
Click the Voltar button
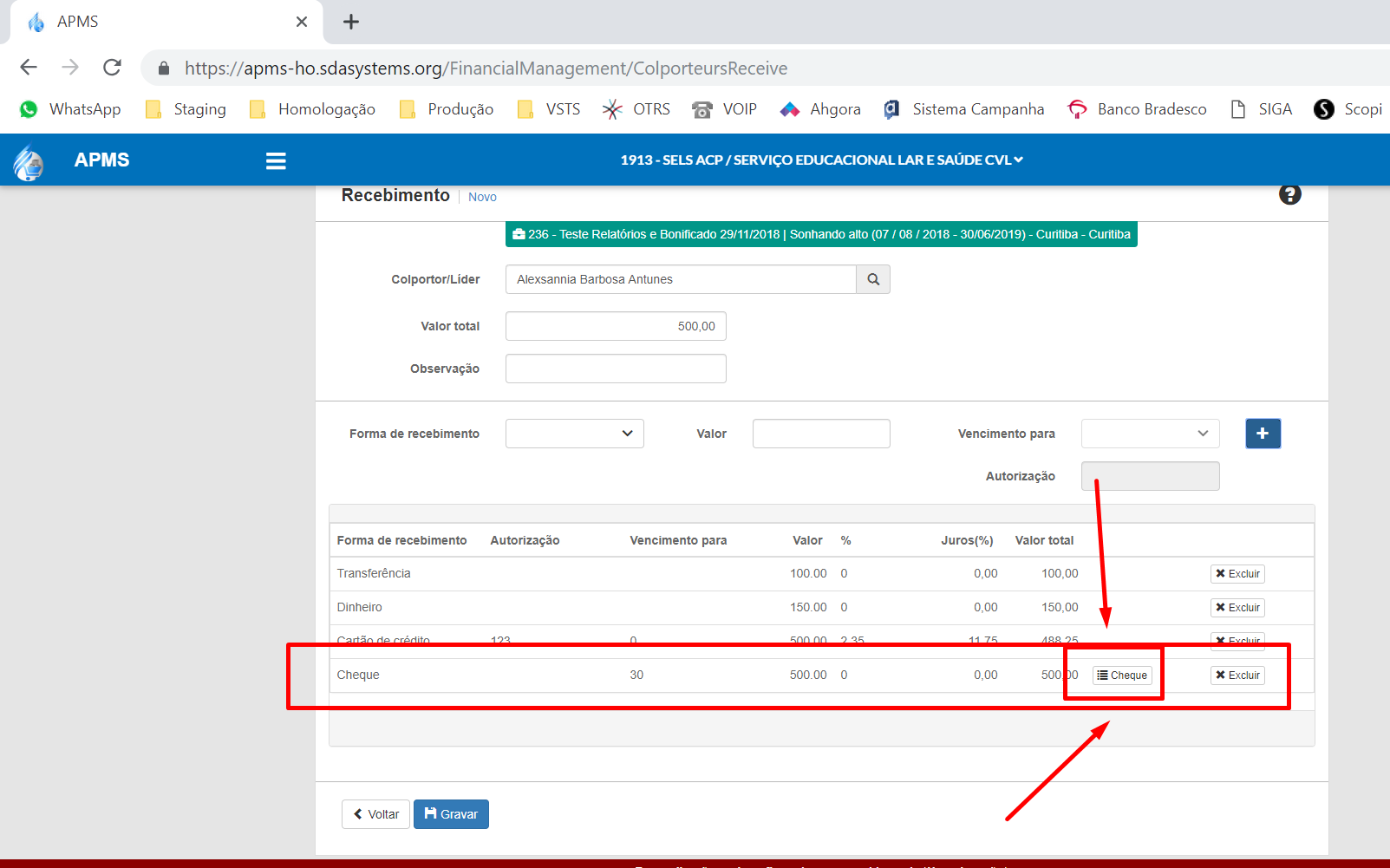point(375,814)
